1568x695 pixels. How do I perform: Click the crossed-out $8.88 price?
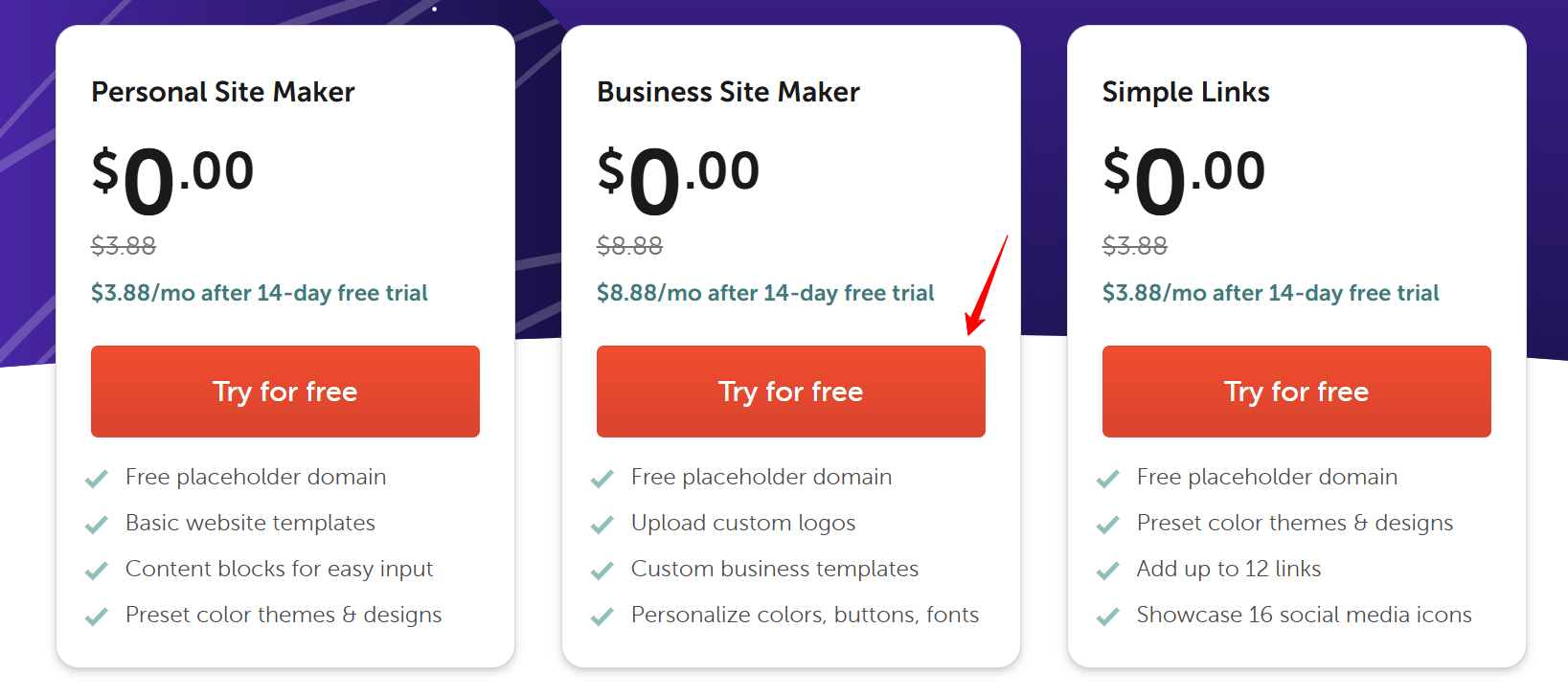(629, 246)
